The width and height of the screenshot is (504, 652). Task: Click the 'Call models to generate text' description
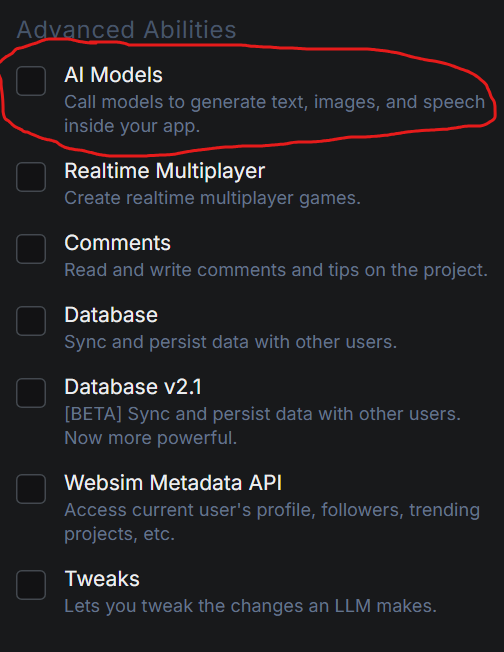tap(275, 114)
